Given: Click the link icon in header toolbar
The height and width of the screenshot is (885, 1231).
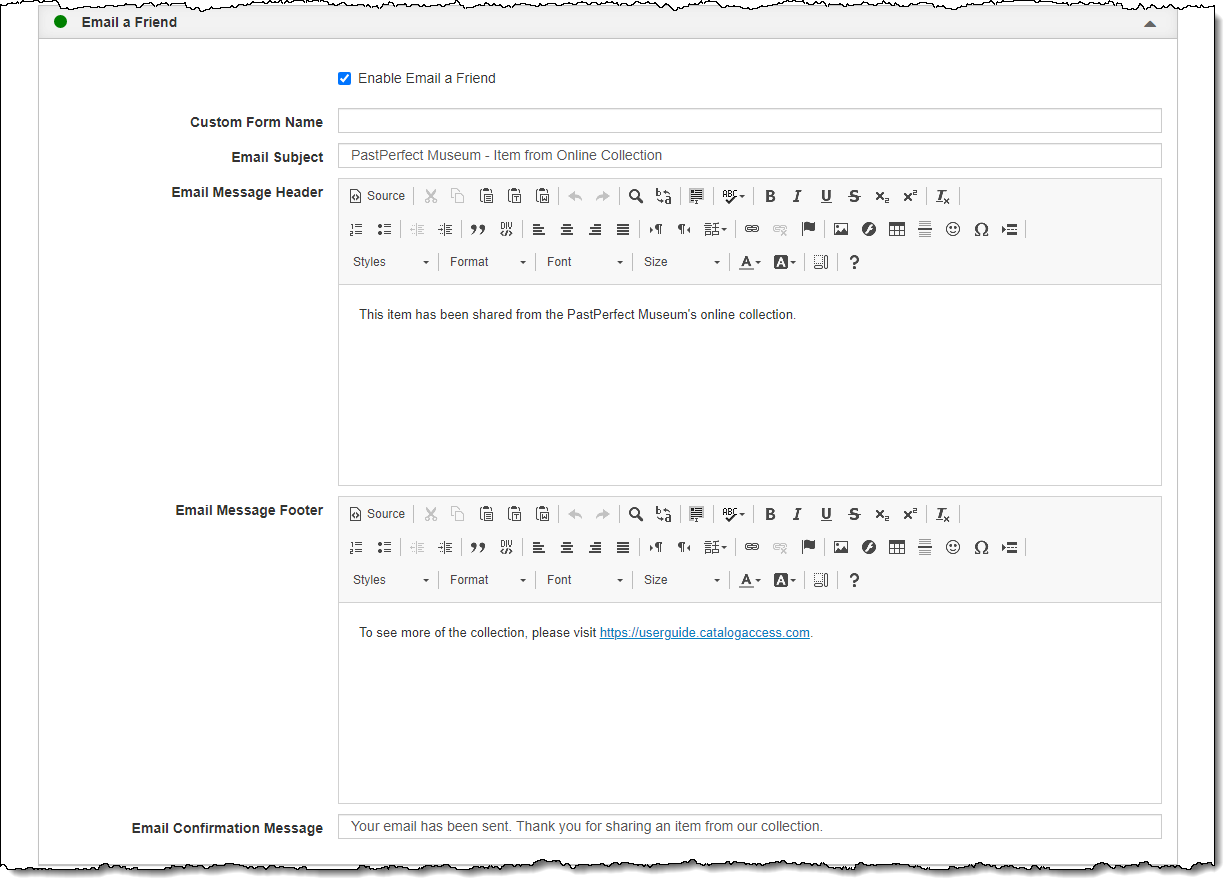Looking at the screenshot, I should click(x=752, y=229).
